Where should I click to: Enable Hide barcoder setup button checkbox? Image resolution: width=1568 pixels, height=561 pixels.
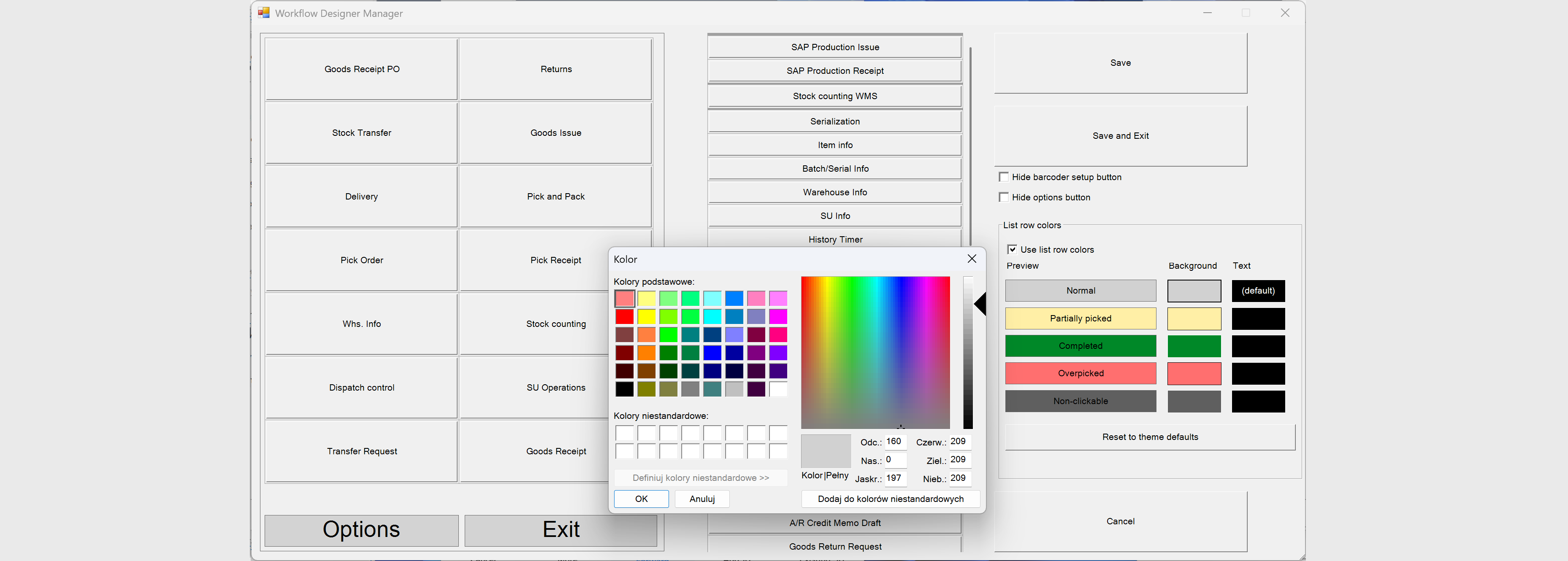click(1004, 177)
